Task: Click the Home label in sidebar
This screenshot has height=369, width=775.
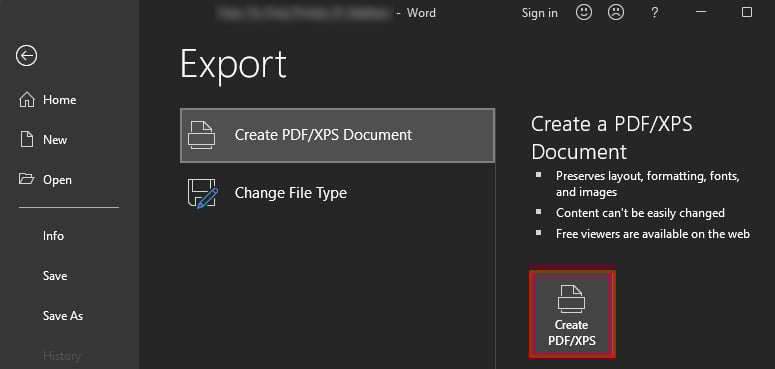Action: point(59,100)
